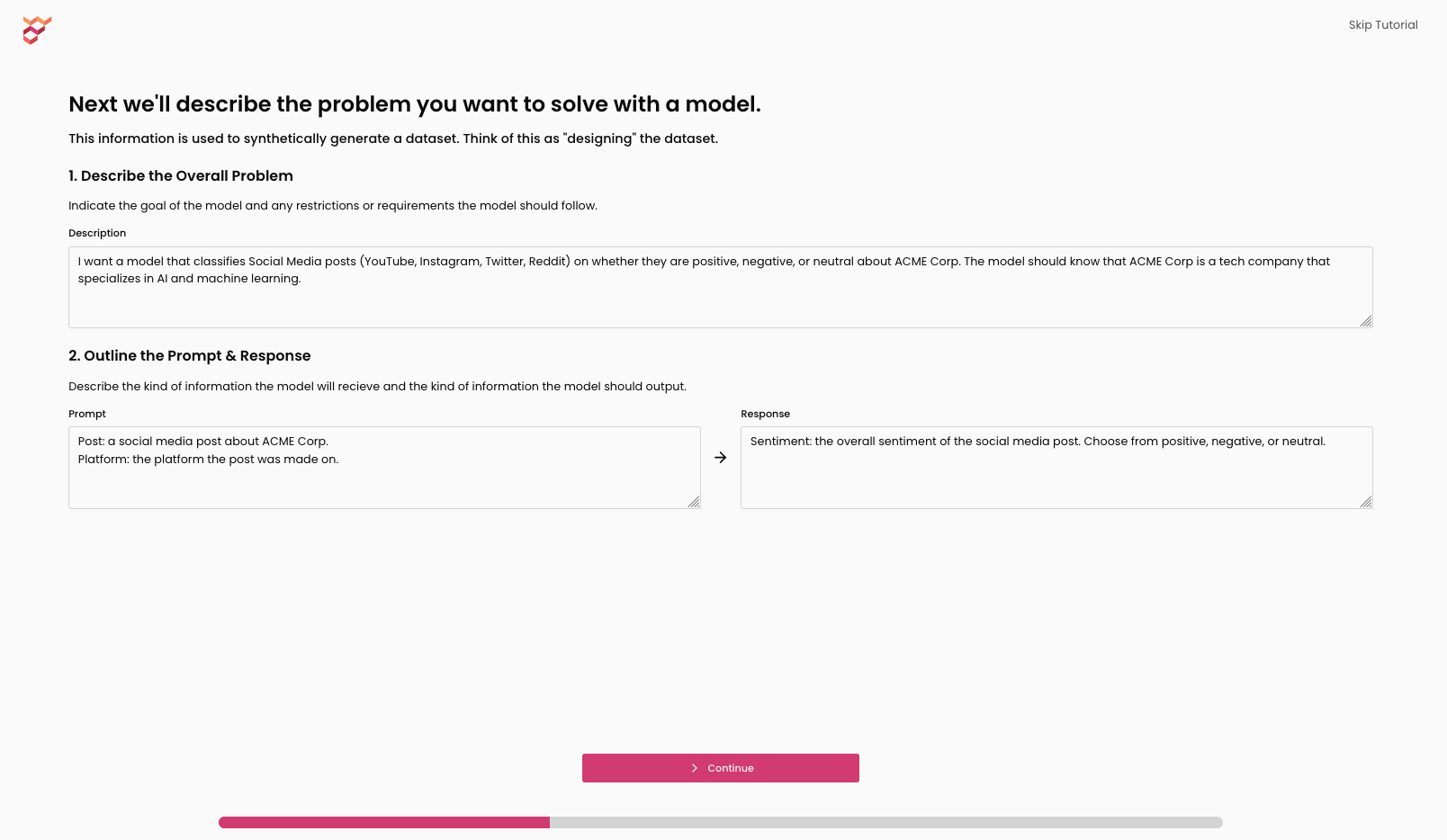Click the "Indicate the goal of the model" hint

tap(333, 206)
